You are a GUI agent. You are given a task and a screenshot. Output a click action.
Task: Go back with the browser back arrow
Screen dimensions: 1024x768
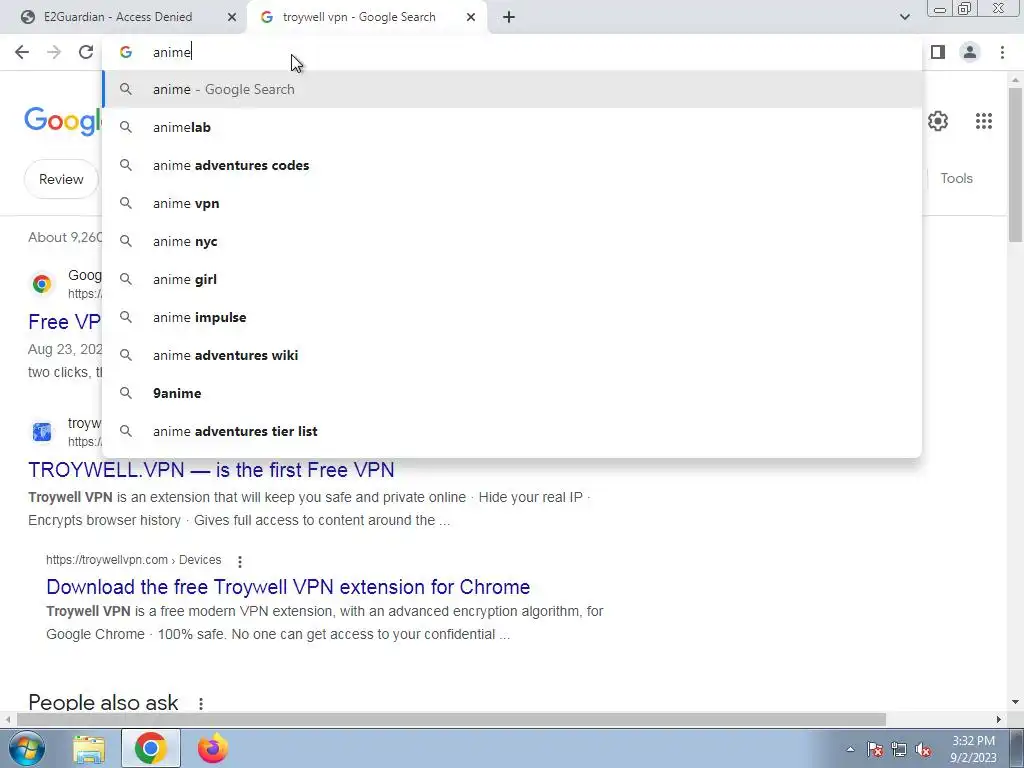(x=22, y=52)
